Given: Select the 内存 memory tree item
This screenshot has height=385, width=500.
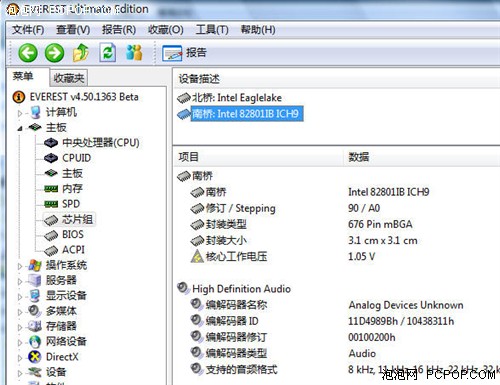Looking at the screenshot, I should [72, 189].
